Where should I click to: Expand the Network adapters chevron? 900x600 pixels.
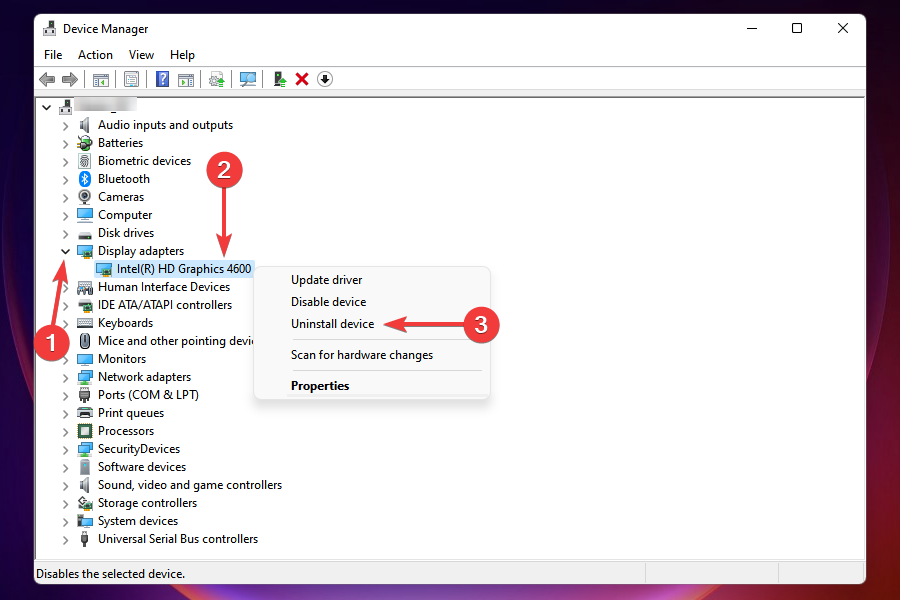tap(65, 377)
